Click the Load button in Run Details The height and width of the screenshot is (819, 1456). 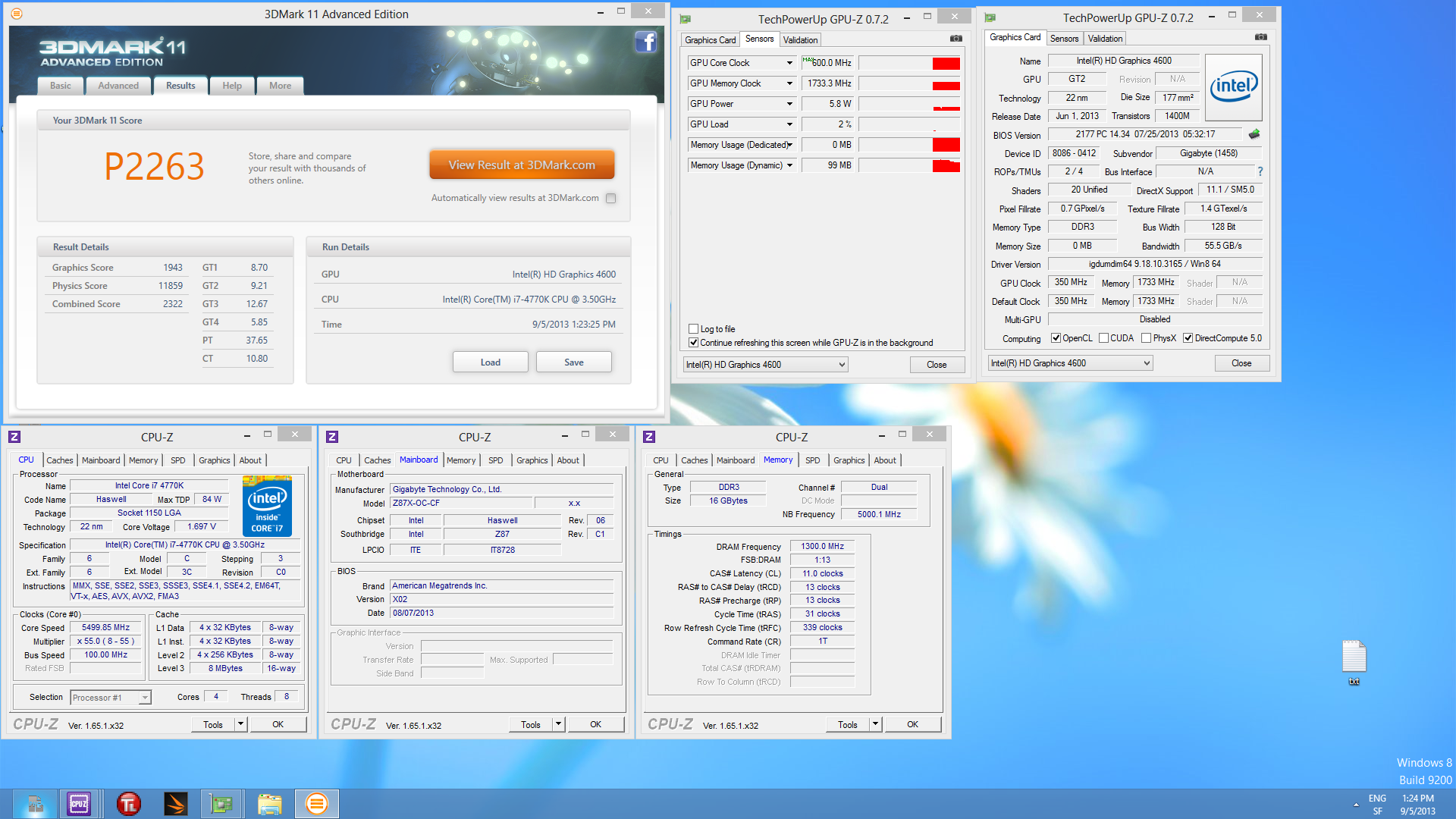(491, 362)
